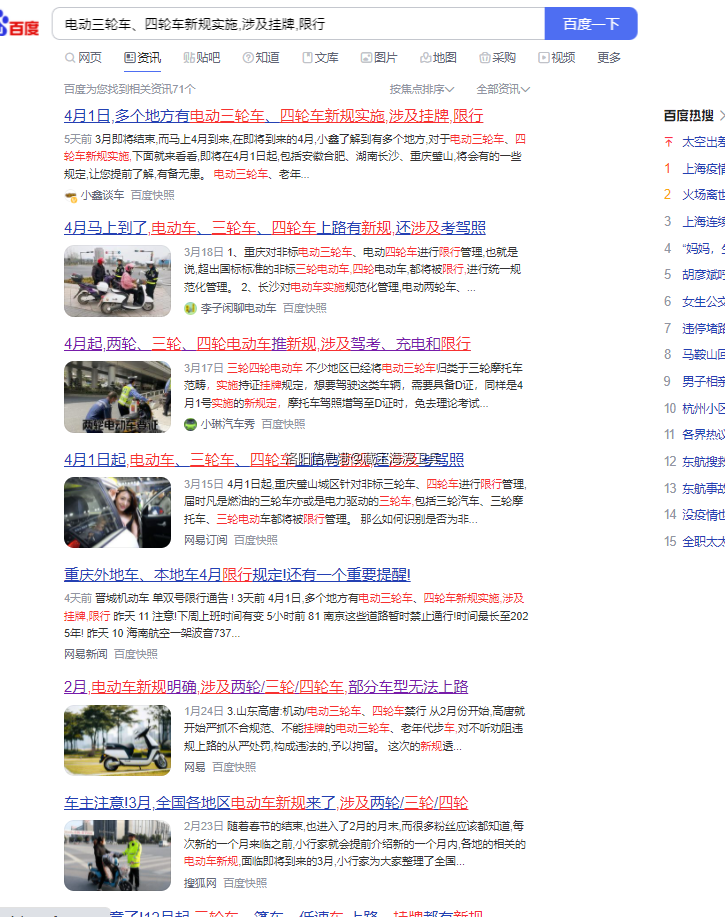The height and width of the screenshot is (917, 725).
Task: Open the 更多 menu
Action: point(609,57)
